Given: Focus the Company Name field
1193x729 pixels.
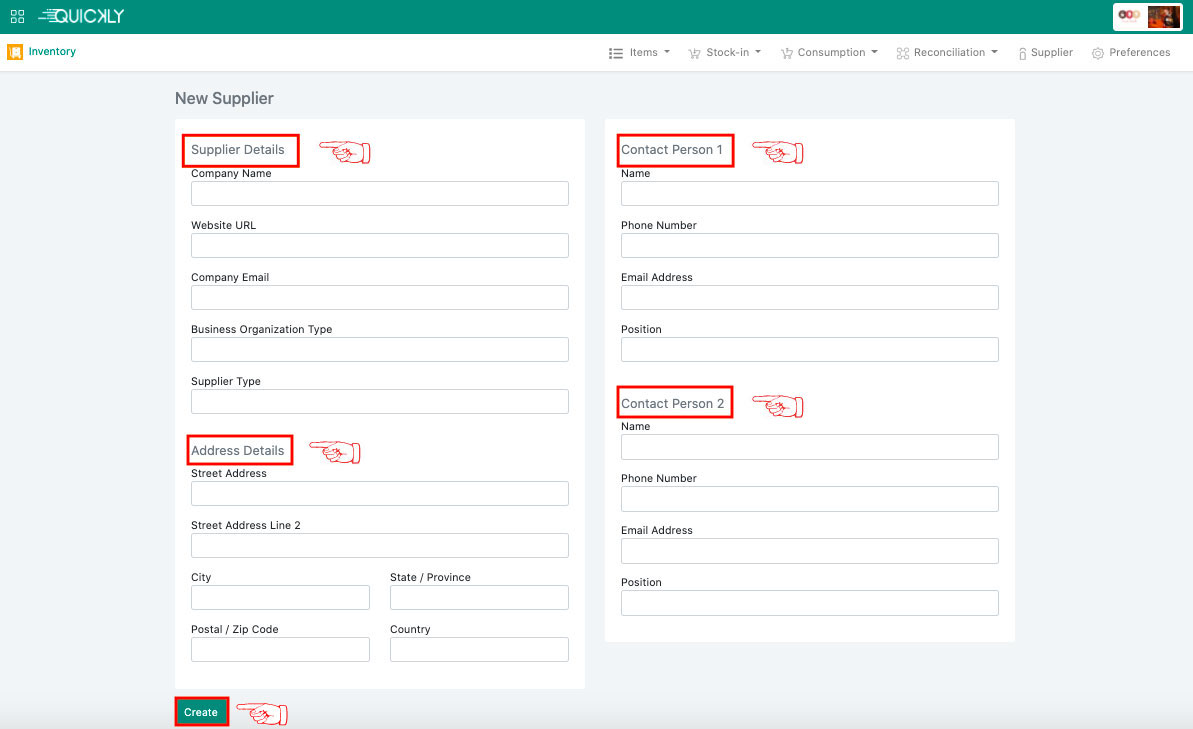Looking at the screenshot, I should click(x=379, y=194).
